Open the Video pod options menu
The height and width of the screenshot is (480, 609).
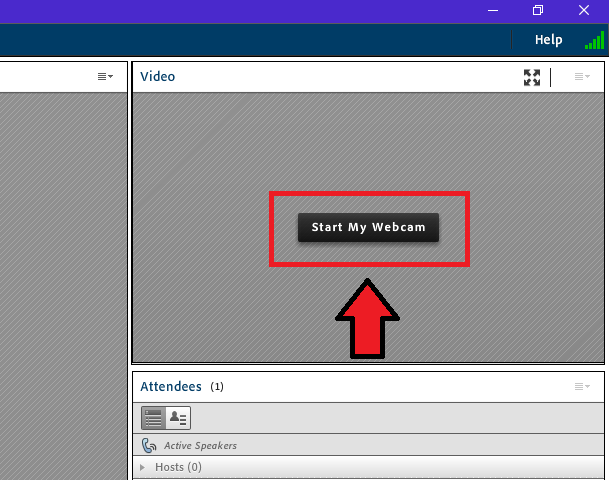pos(581,77)
